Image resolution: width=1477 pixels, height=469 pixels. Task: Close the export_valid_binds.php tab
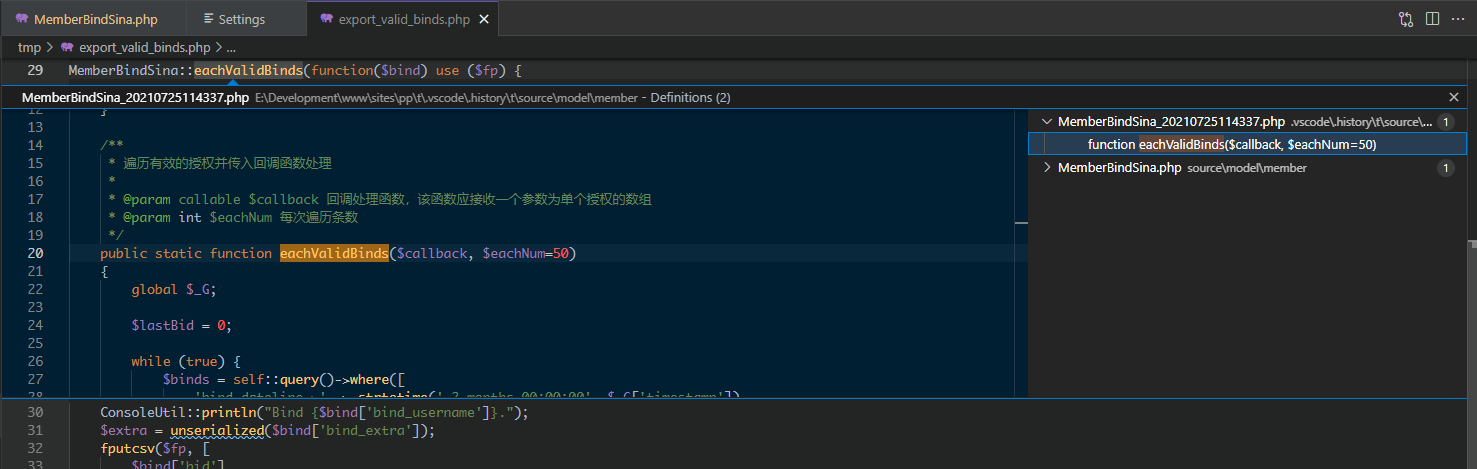point(485,19)
